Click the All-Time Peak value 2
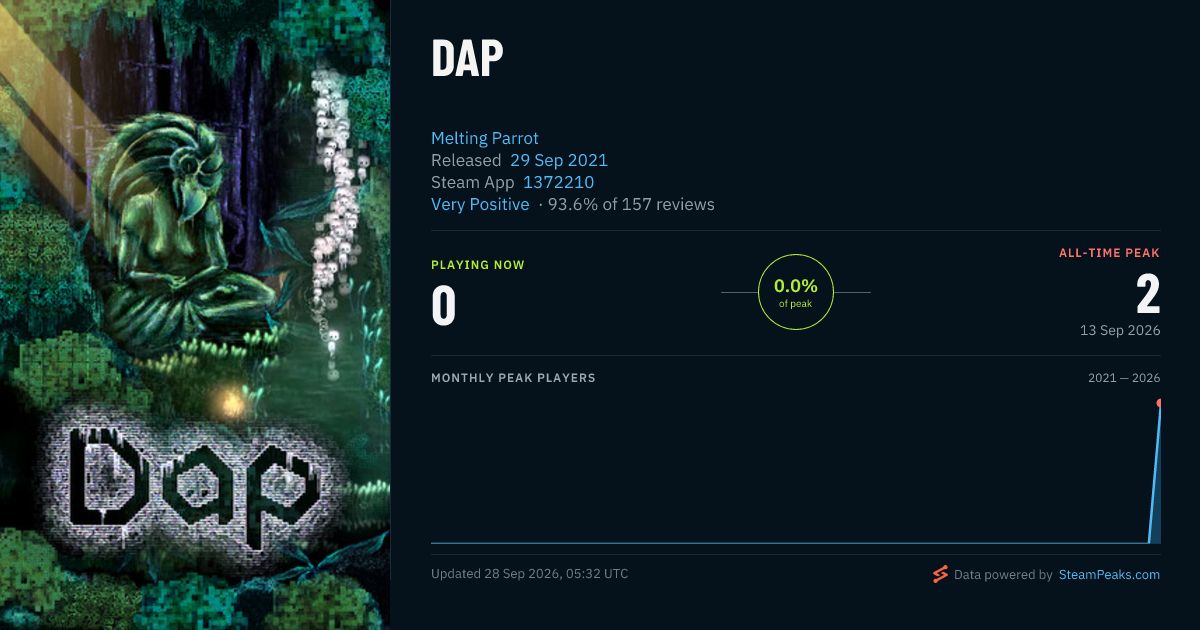This screenshot has width=1200, height=630. pos(1148,295)
